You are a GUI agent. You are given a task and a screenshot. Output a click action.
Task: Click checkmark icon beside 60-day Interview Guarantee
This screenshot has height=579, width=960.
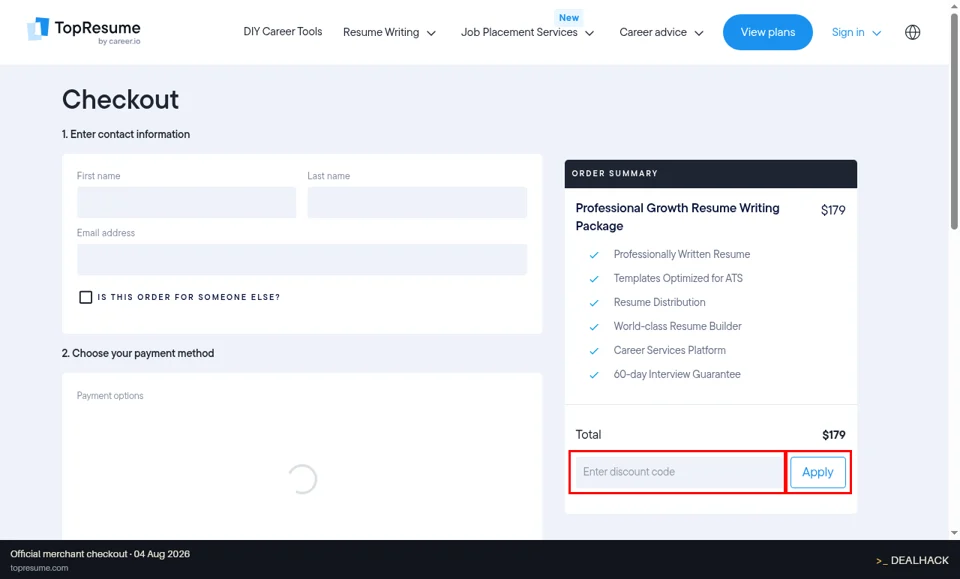(x=594, y=375)
